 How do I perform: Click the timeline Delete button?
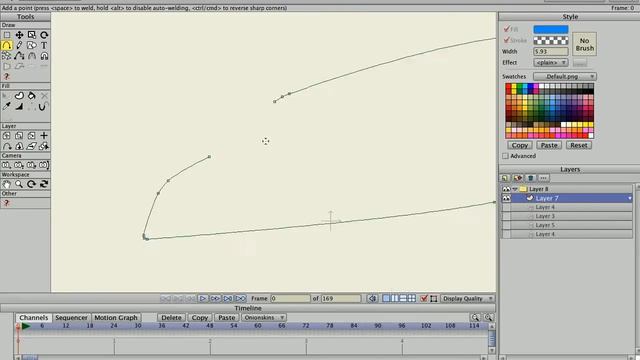coord(171,317)
